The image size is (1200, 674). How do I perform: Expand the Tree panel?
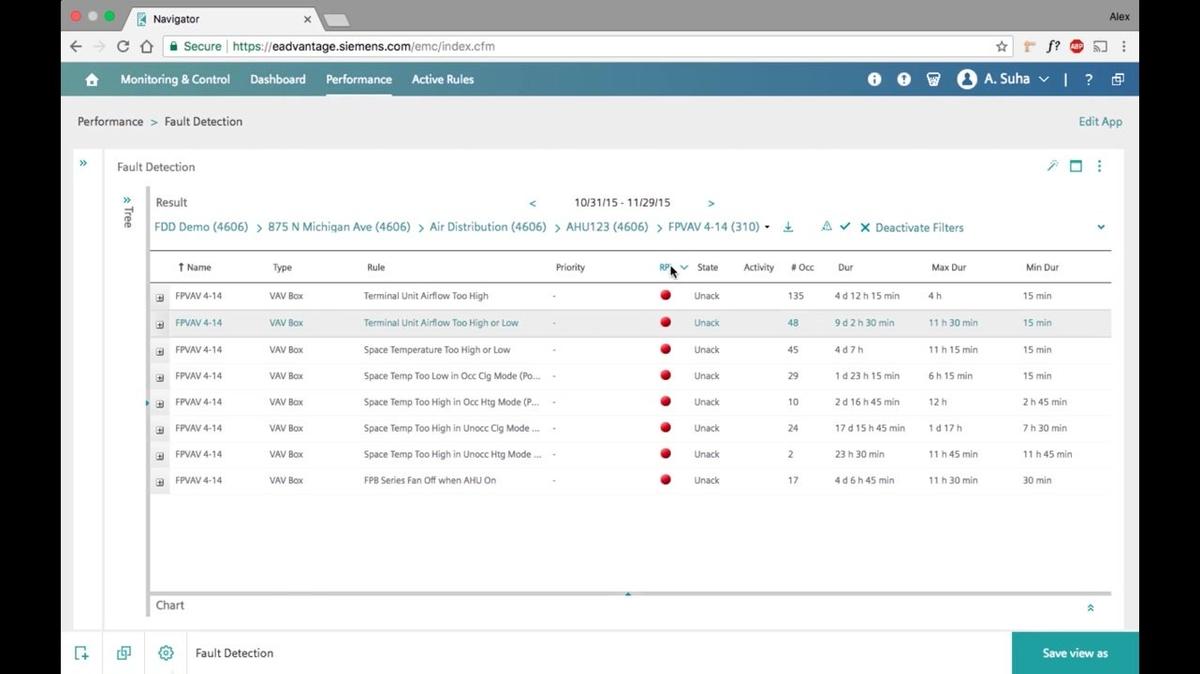coord(127,200)
